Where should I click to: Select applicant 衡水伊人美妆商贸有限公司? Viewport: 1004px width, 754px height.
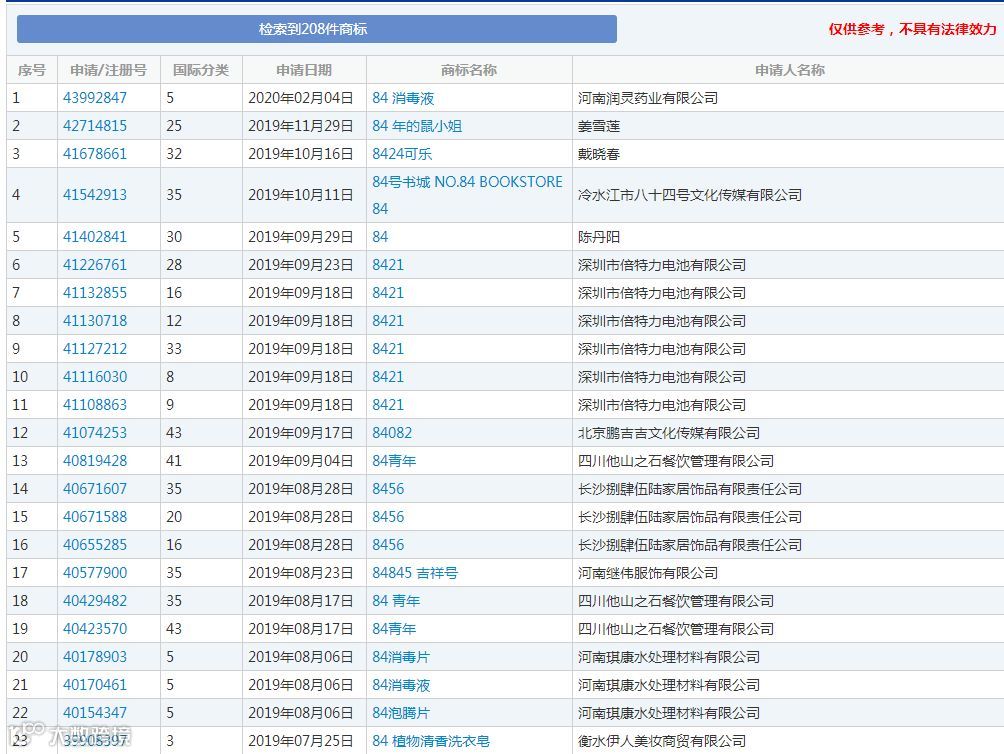[x=662, y=741]
